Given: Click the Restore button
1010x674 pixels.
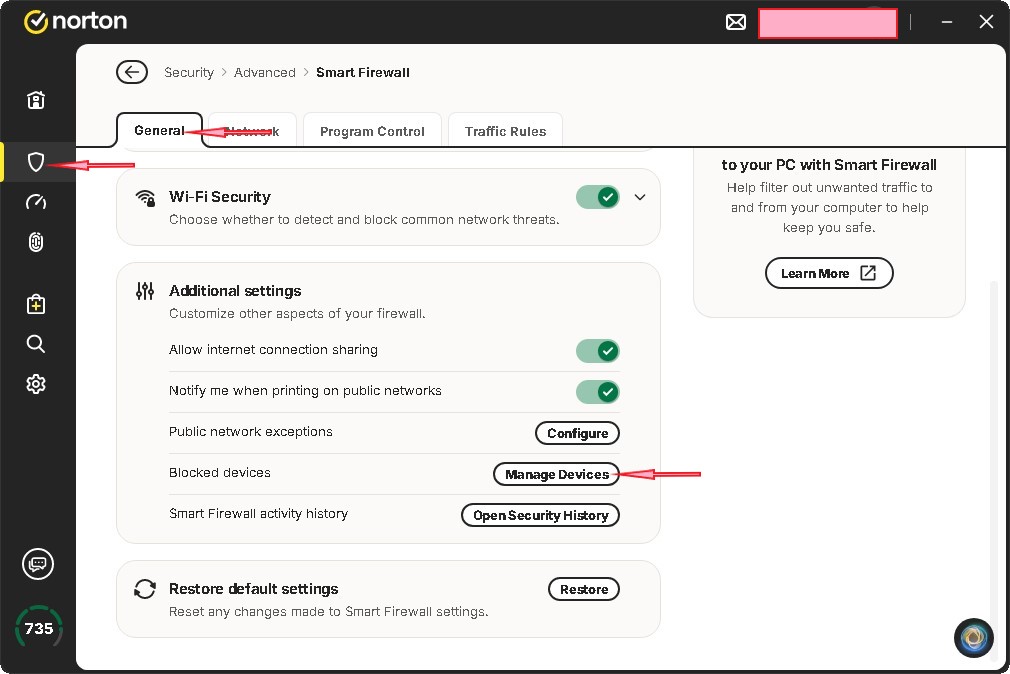Looking at the screenshot, I should tap(584, 589).
